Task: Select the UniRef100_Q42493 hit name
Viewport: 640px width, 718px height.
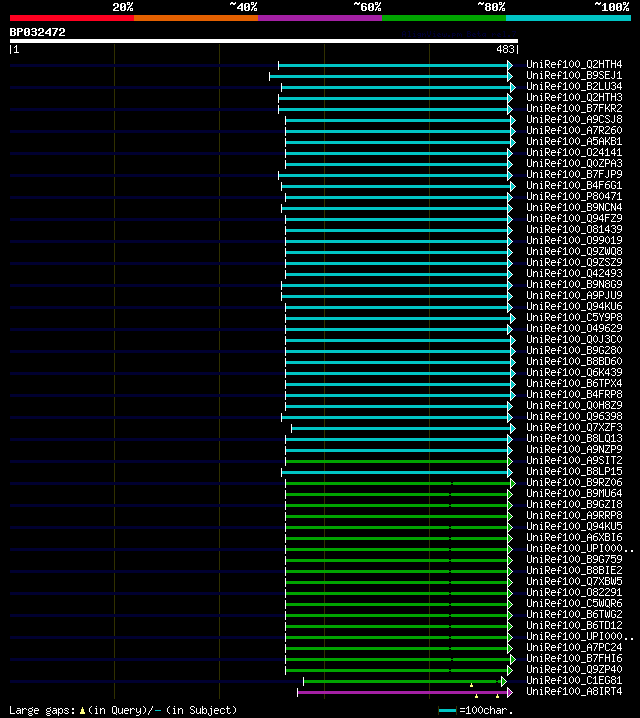Action: 574,273
